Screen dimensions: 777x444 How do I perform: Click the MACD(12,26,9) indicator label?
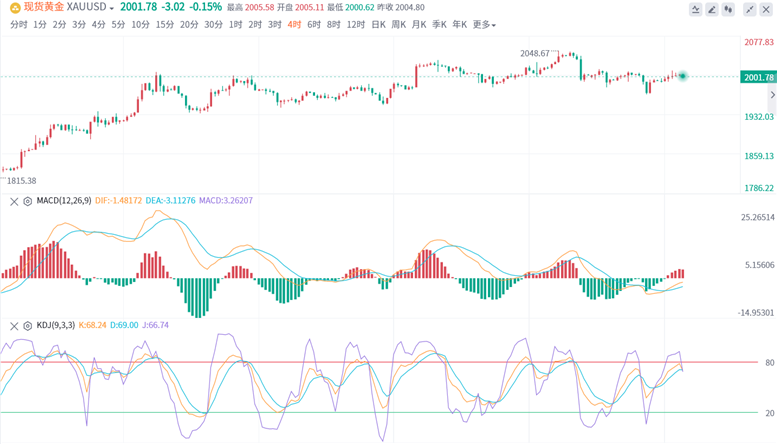click(x=64, y=201)
